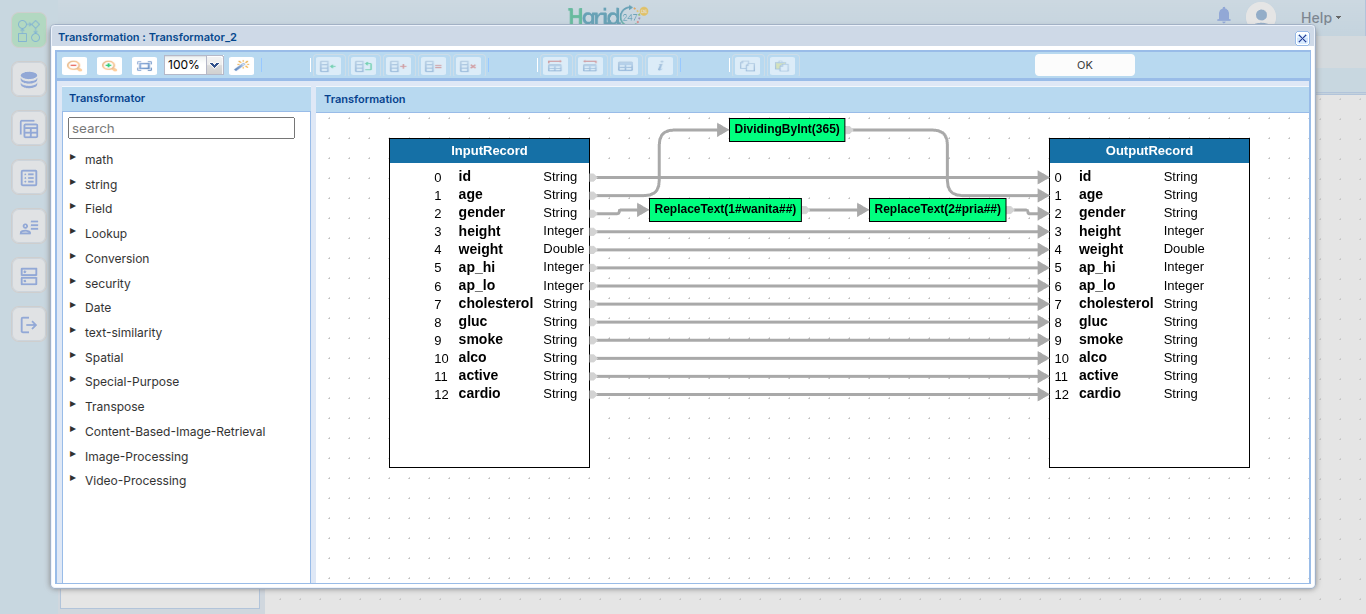This screenshot has height=614, width=1366.
Task: Select the Video-Processing category label
Action: [135, 481]
